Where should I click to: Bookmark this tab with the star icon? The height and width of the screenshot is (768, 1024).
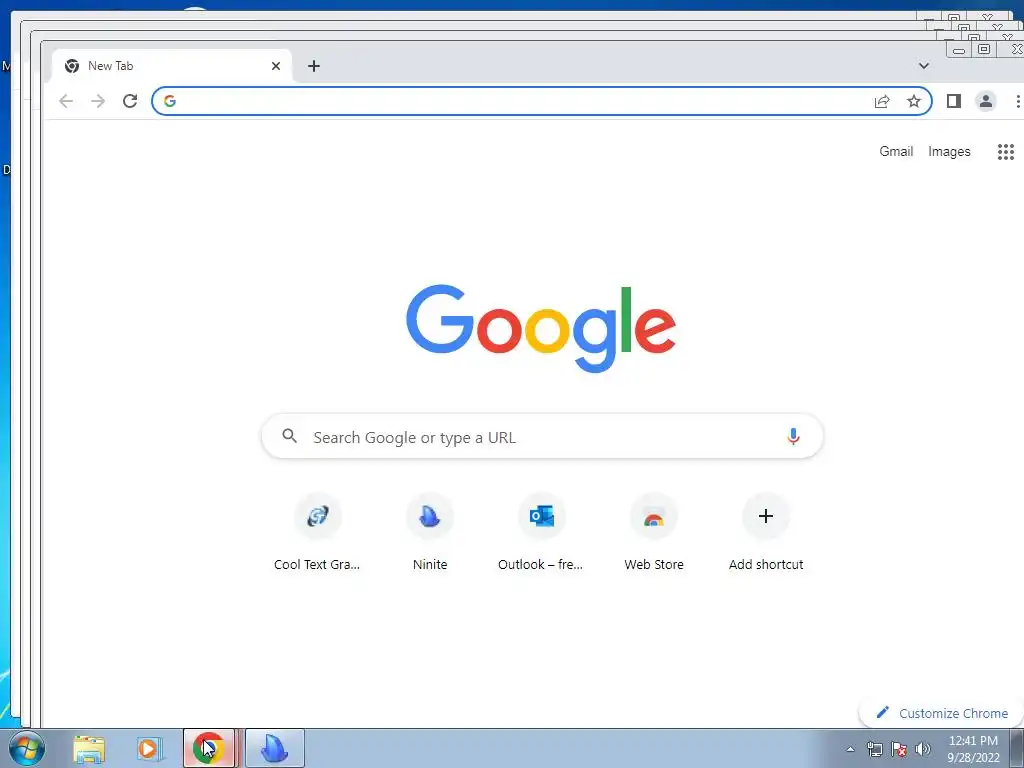(914, 101)
